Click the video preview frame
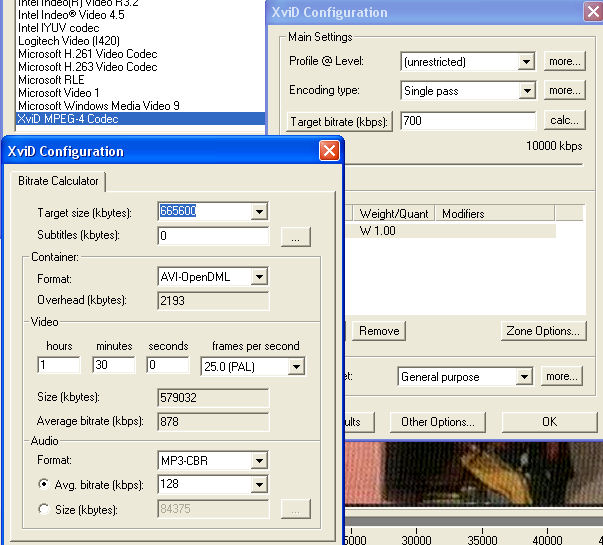Image resolution: width=603 pixels, height=545 pixels. [474, 474]
